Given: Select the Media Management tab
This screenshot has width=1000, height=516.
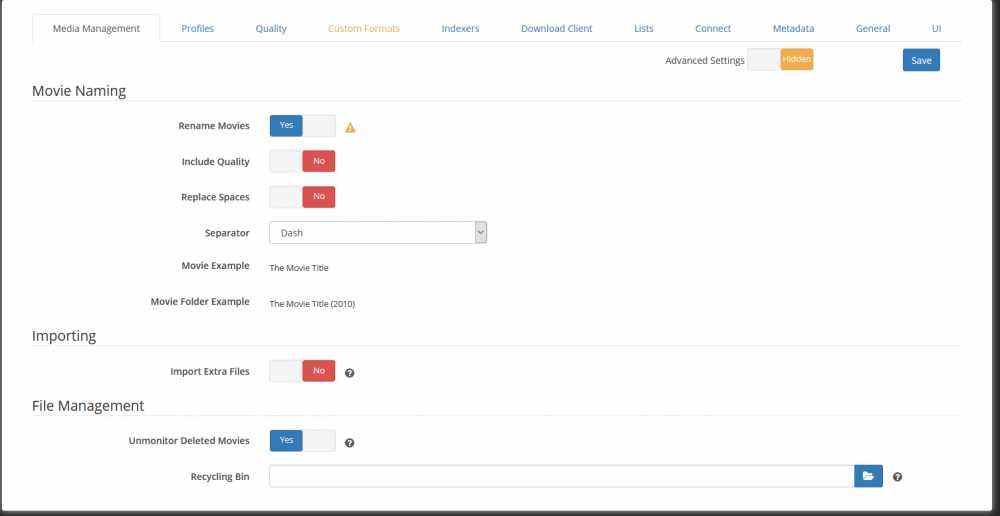Looking at the screenshot, I should [96, 28].
